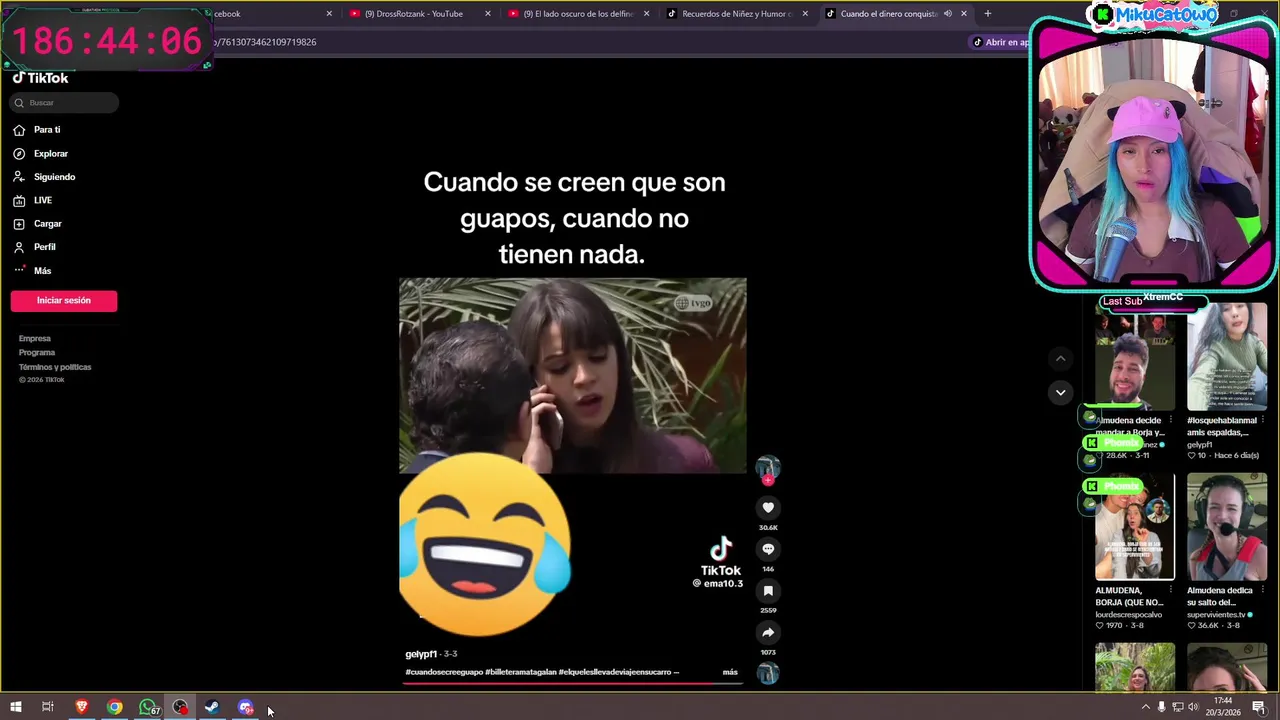Switch to the Facebook tab
The width and height of the screenshot is (1280, 720).
tap(270, 14)
